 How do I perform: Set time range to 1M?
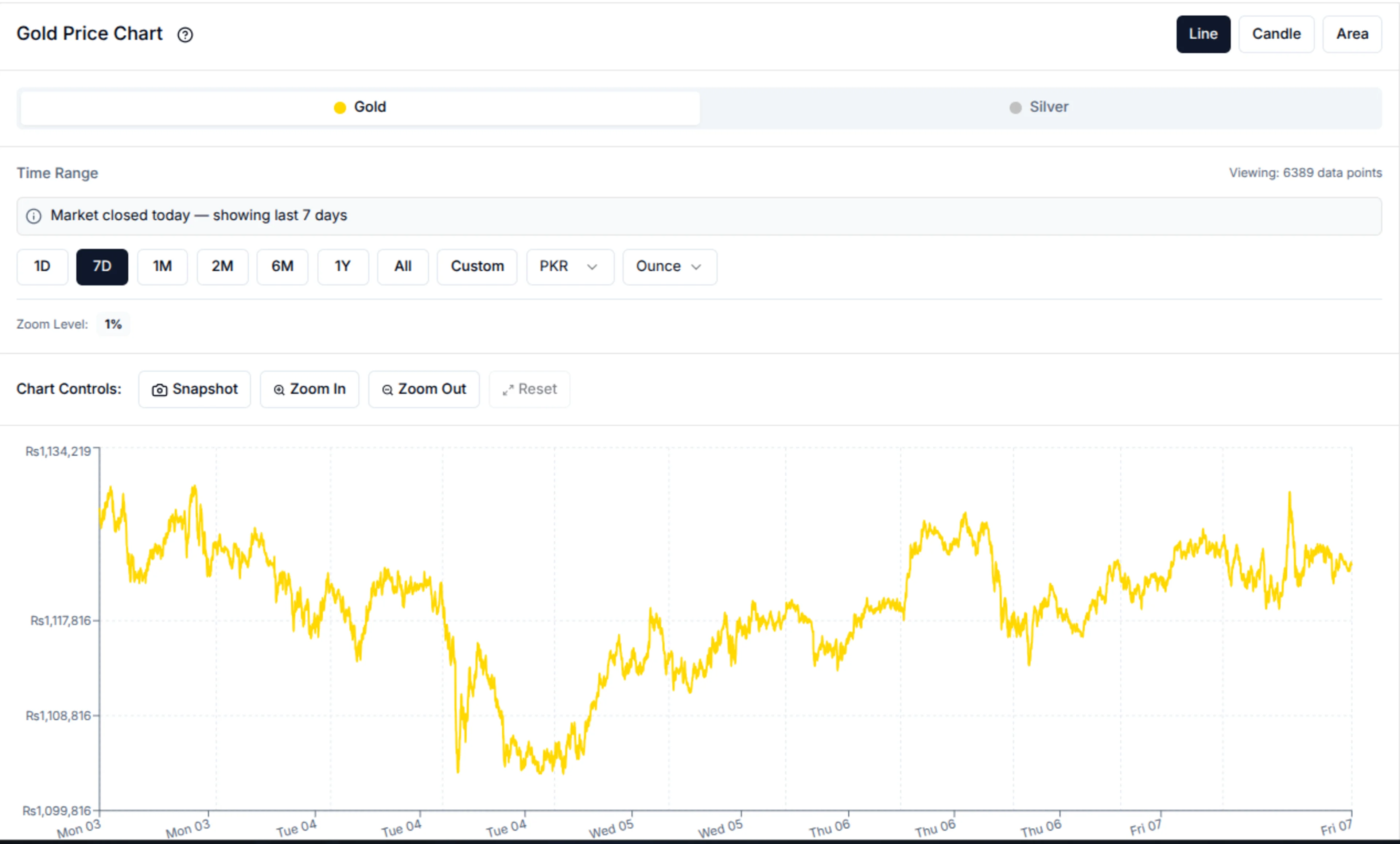163,267
